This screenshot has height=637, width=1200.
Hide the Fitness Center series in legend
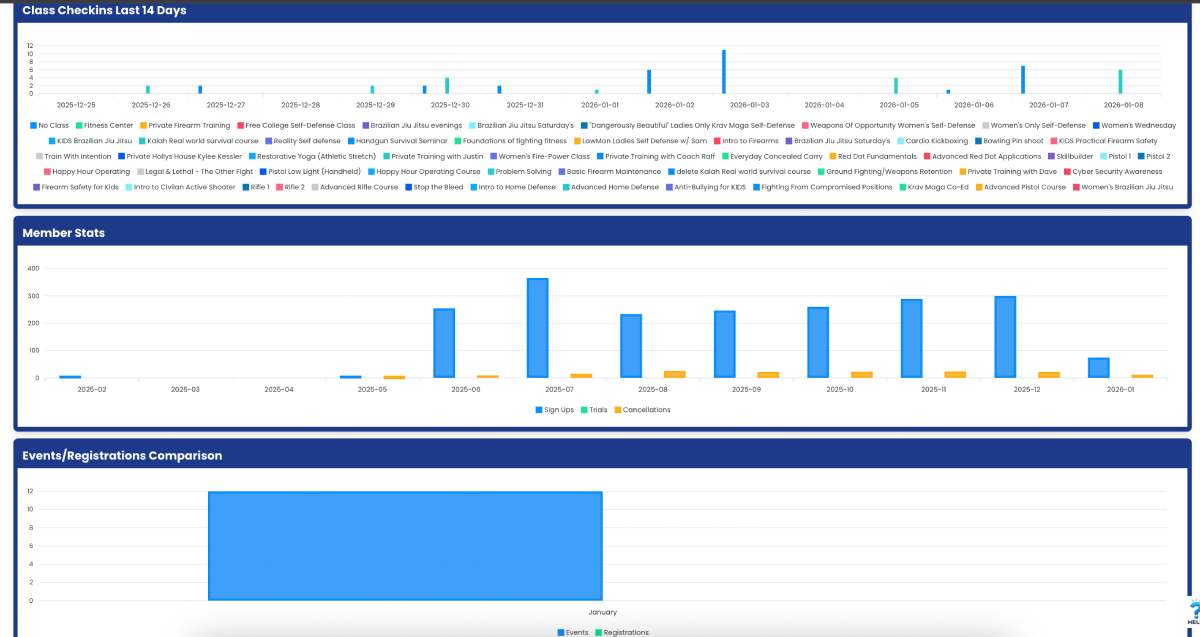pyautogui.click(x=105, y=126)
